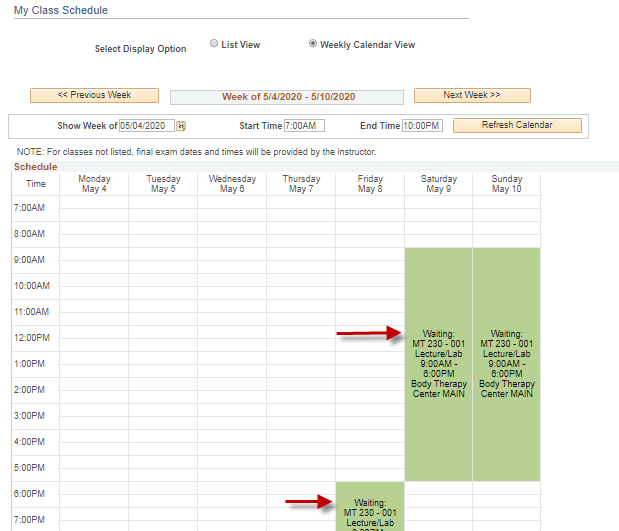Open Saturday's MT 230 class block
Image resolution: width=619 pixels, height=531 pixels.
click(439, 364)
